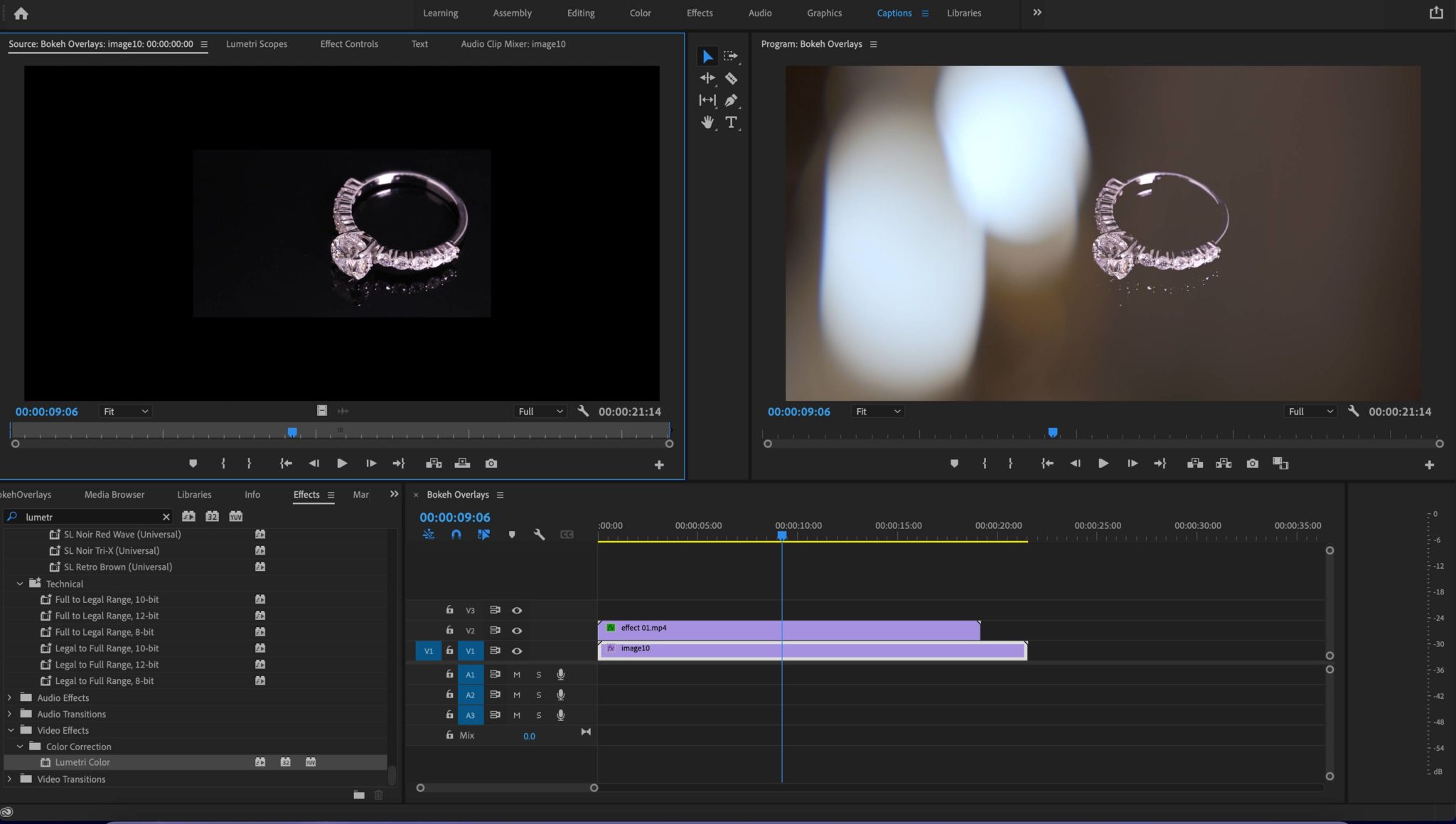Clear the lumetr search field
Viewport: 1456px width, 824px height.
[166, 517]
